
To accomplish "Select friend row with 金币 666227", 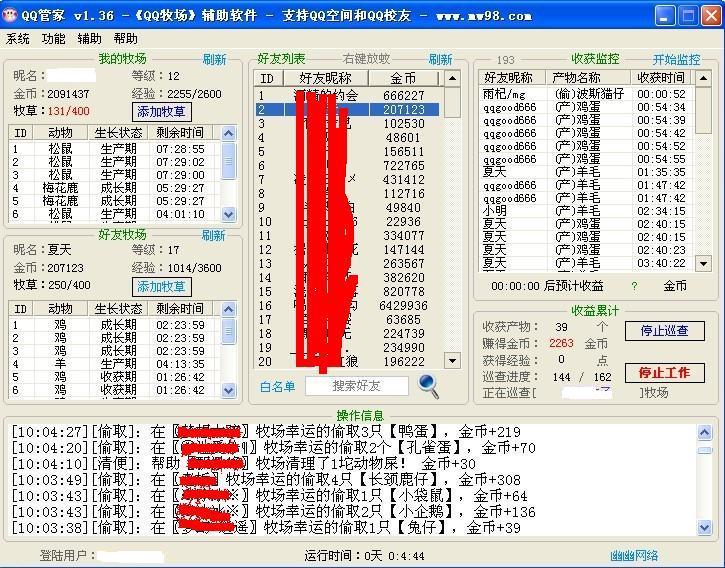I will (x=347, y=96).
